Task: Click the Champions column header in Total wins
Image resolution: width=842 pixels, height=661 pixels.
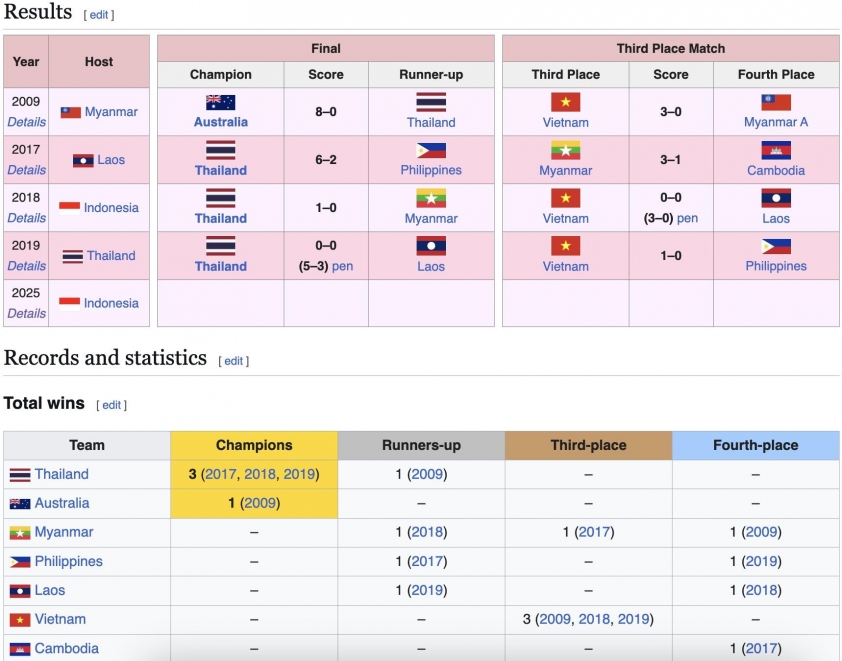Action: point(254,446)
